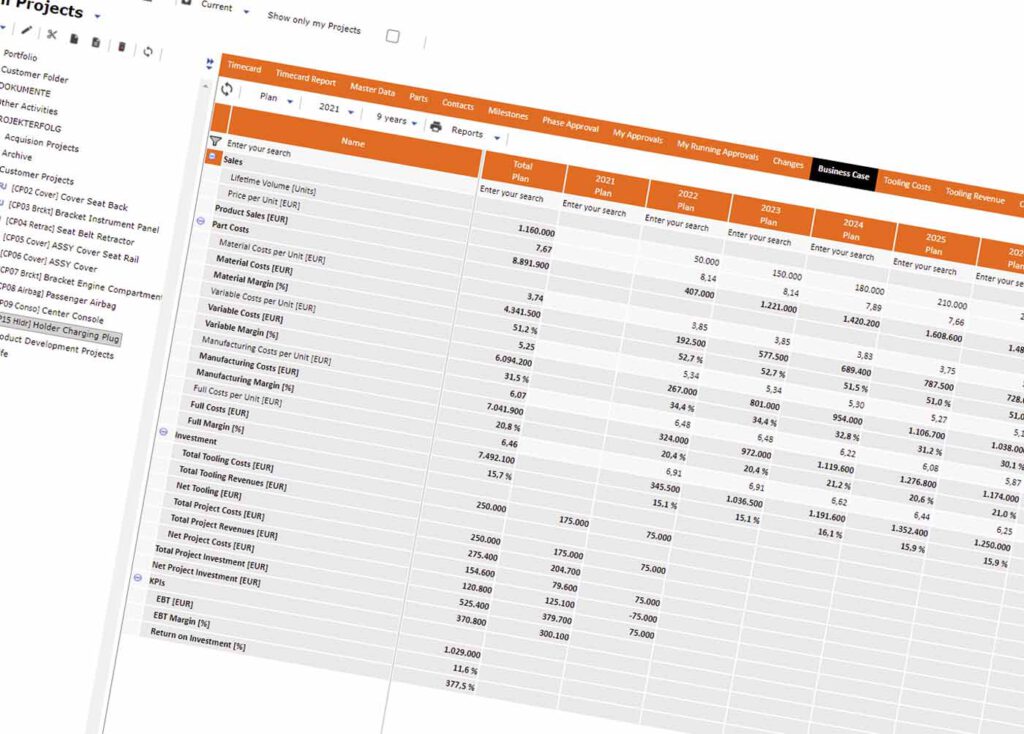Refresh the Business Case table
Image resolution: width=1024 pixels, height=734 pixels.
[227, 89]
